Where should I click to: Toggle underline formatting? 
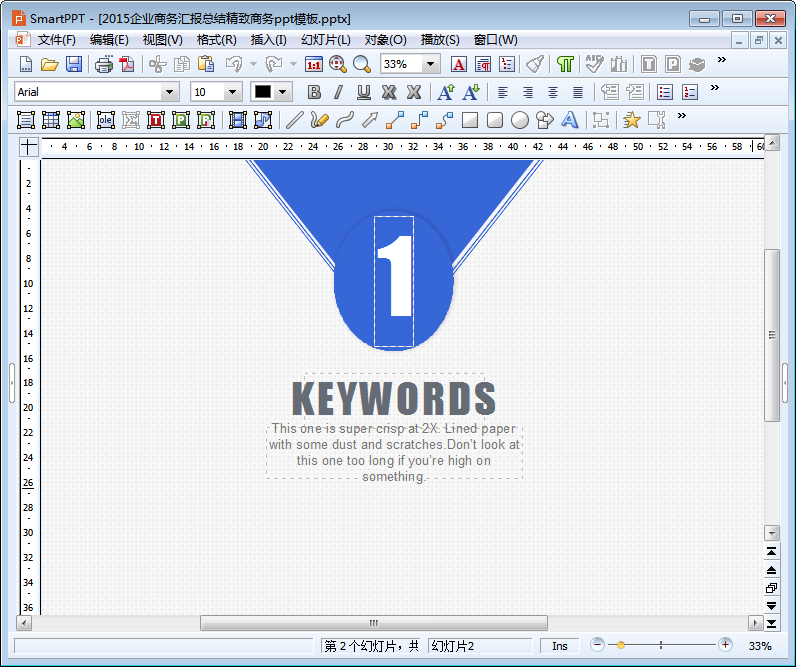[363, 92]
